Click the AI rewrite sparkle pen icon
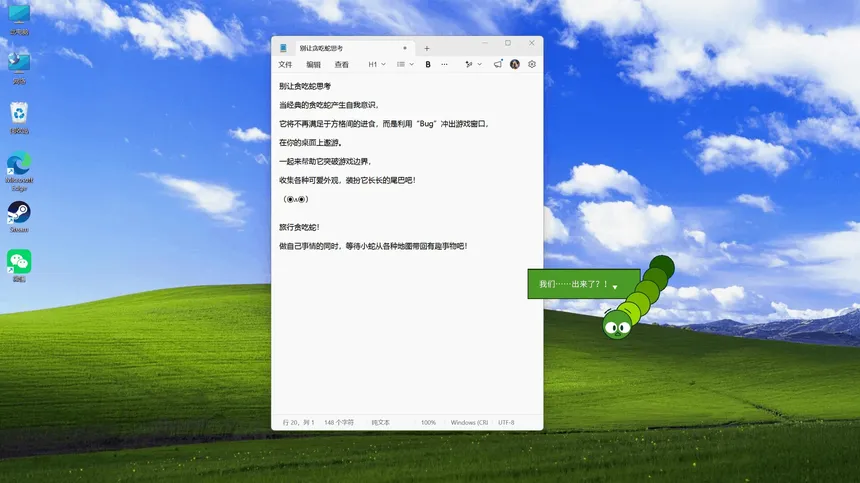The width and height of the screenshot is (860, 483). click(468, 65)
